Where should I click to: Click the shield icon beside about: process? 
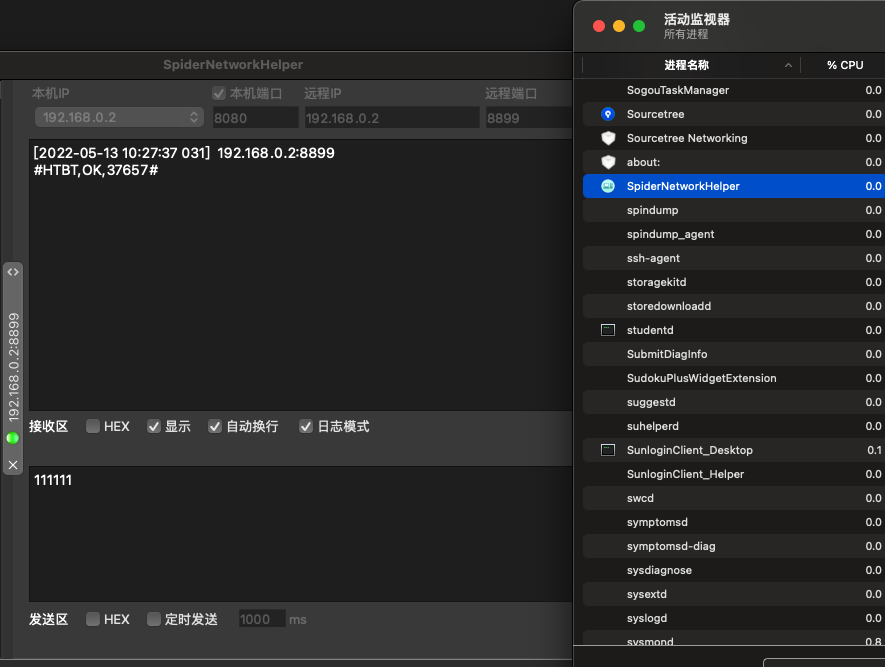pyautogui.click(x=608, y=162)
